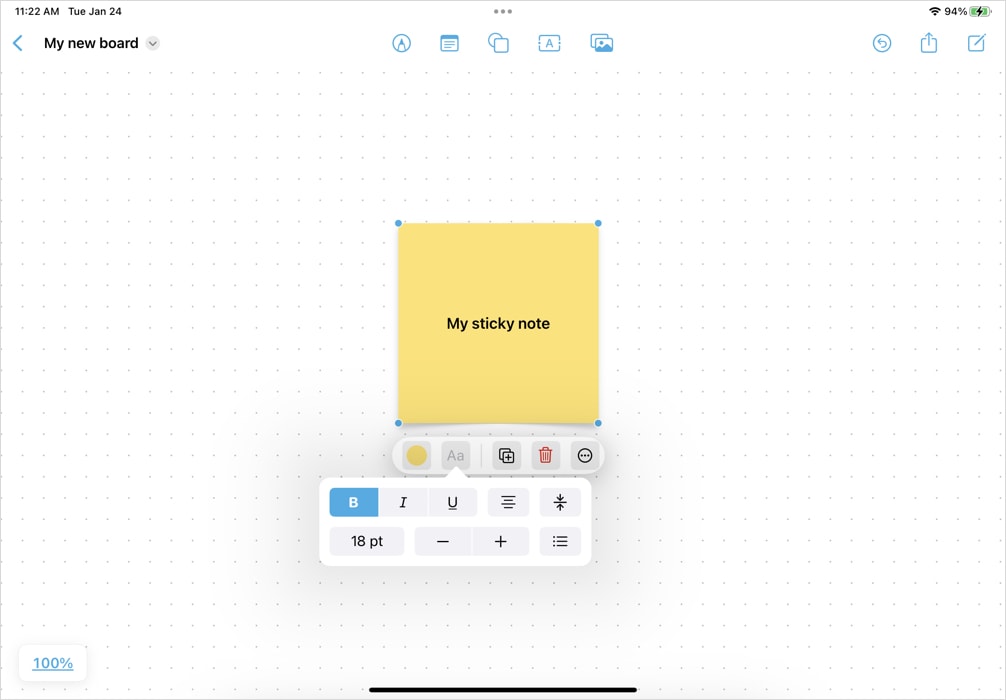Toggle bold formatting on
This screenshot has width=1006, height=700.
point(353,502)
